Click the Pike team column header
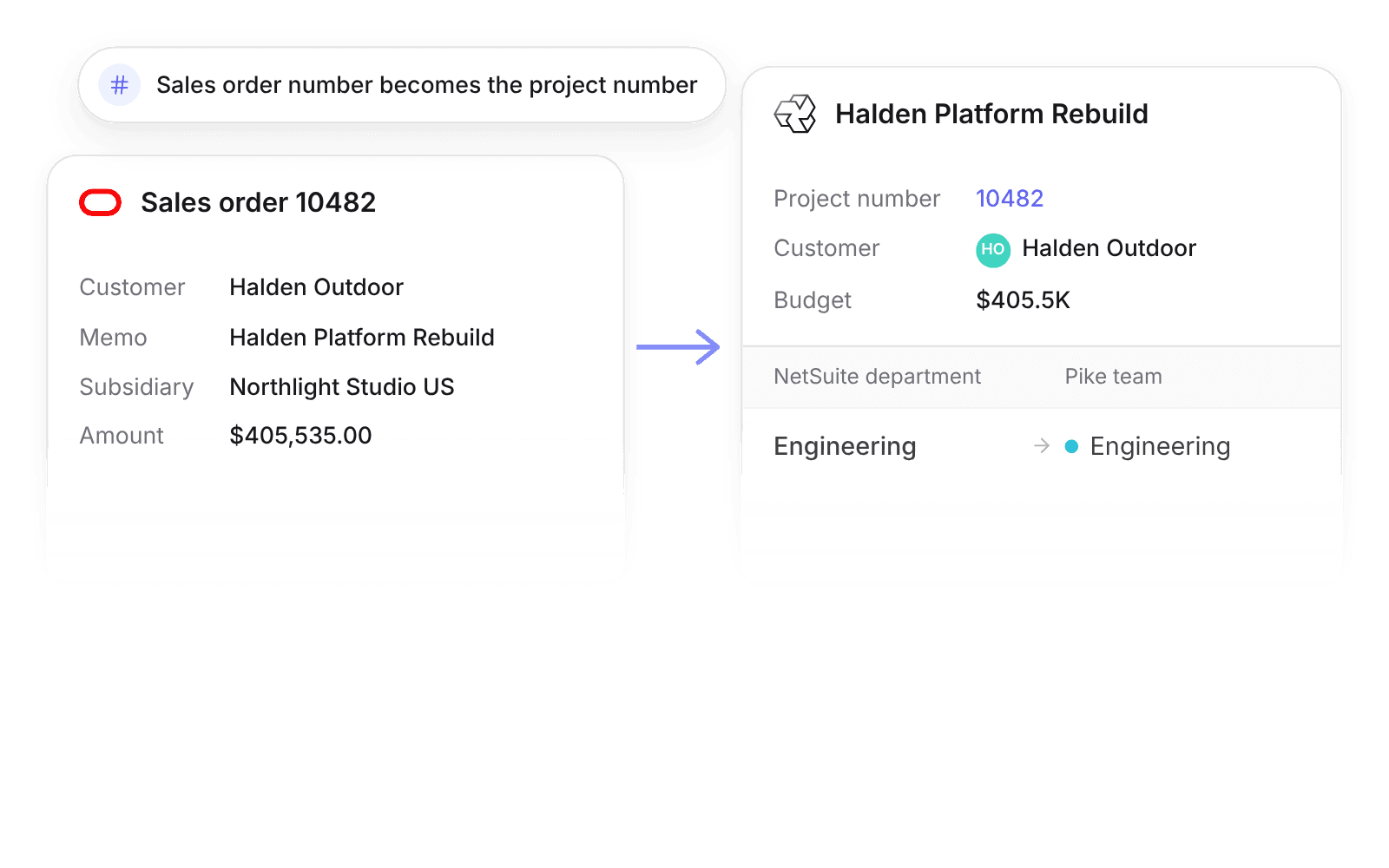 (x=1114, y=377)
